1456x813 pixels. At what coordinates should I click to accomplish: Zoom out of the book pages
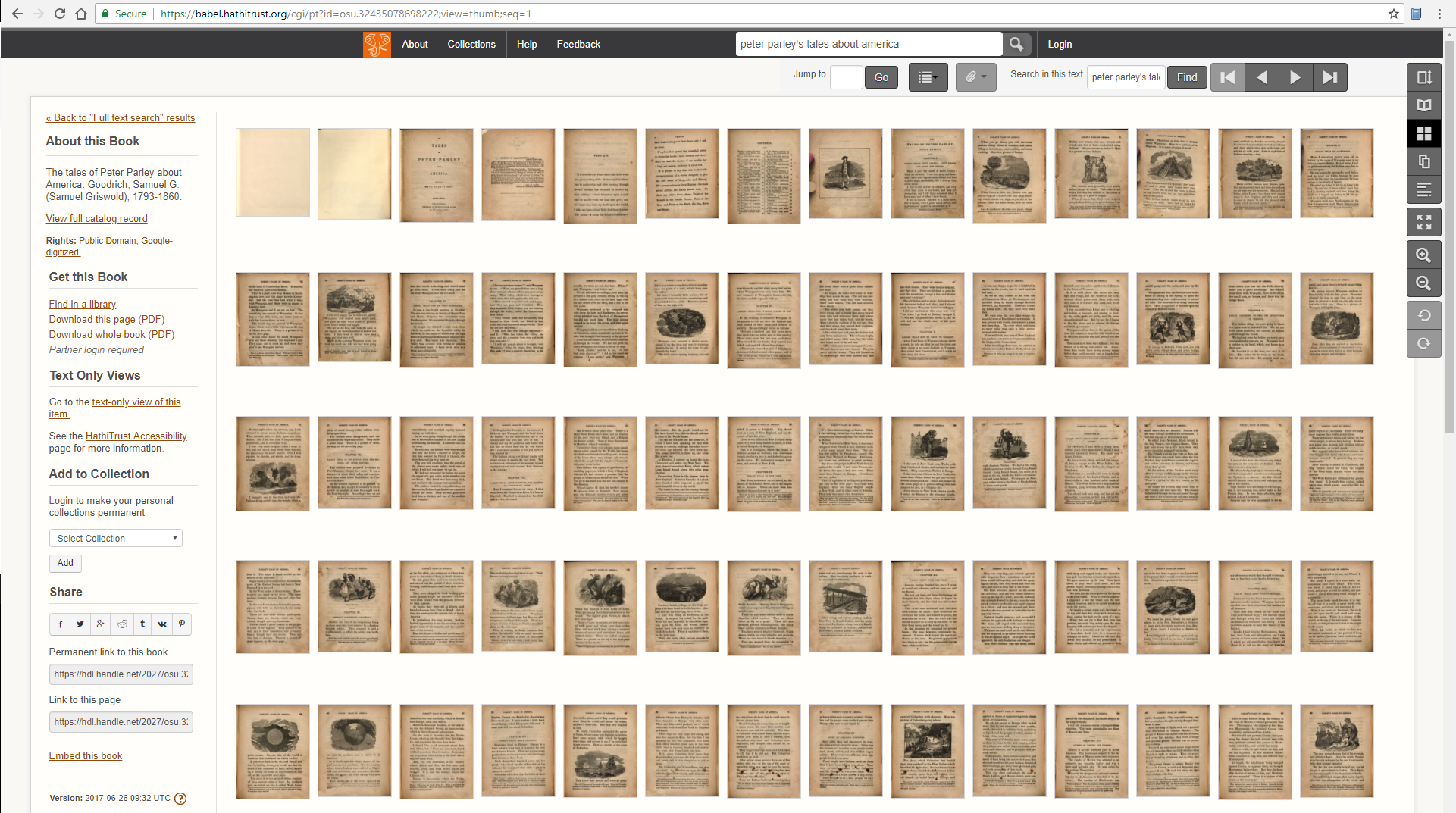pyautogui.click(x=1423, y=283)
